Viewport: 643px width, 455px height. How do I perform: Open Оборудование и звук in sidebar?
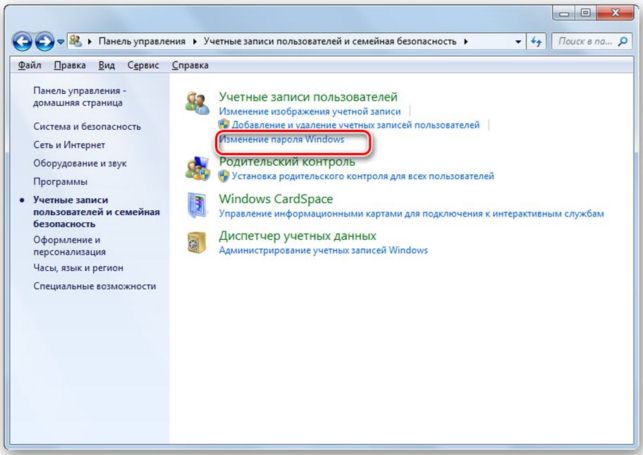(x=80, y=163)
